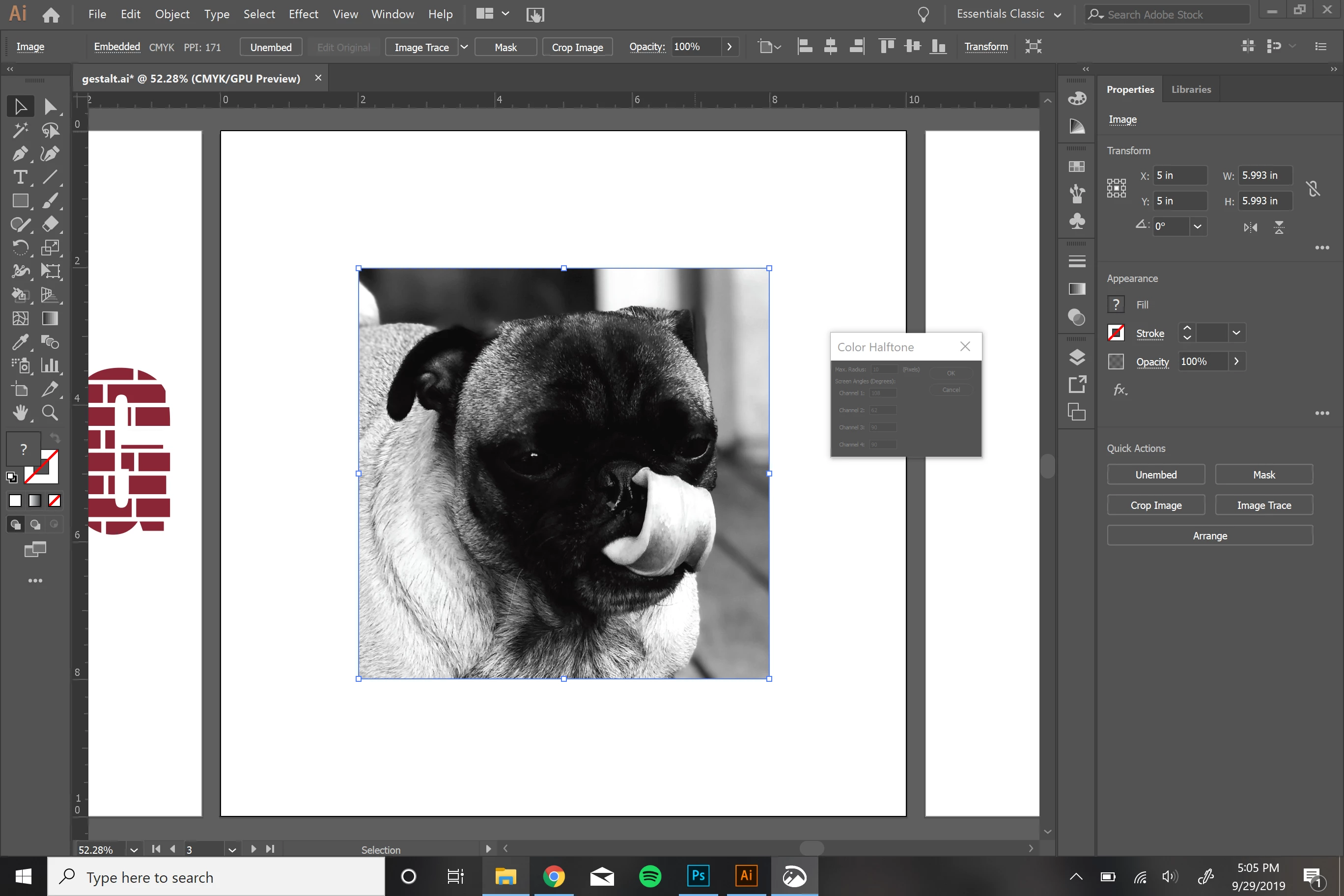Click the width W input field
This screenshot has width=1344, height=896.
(1264, 175)
